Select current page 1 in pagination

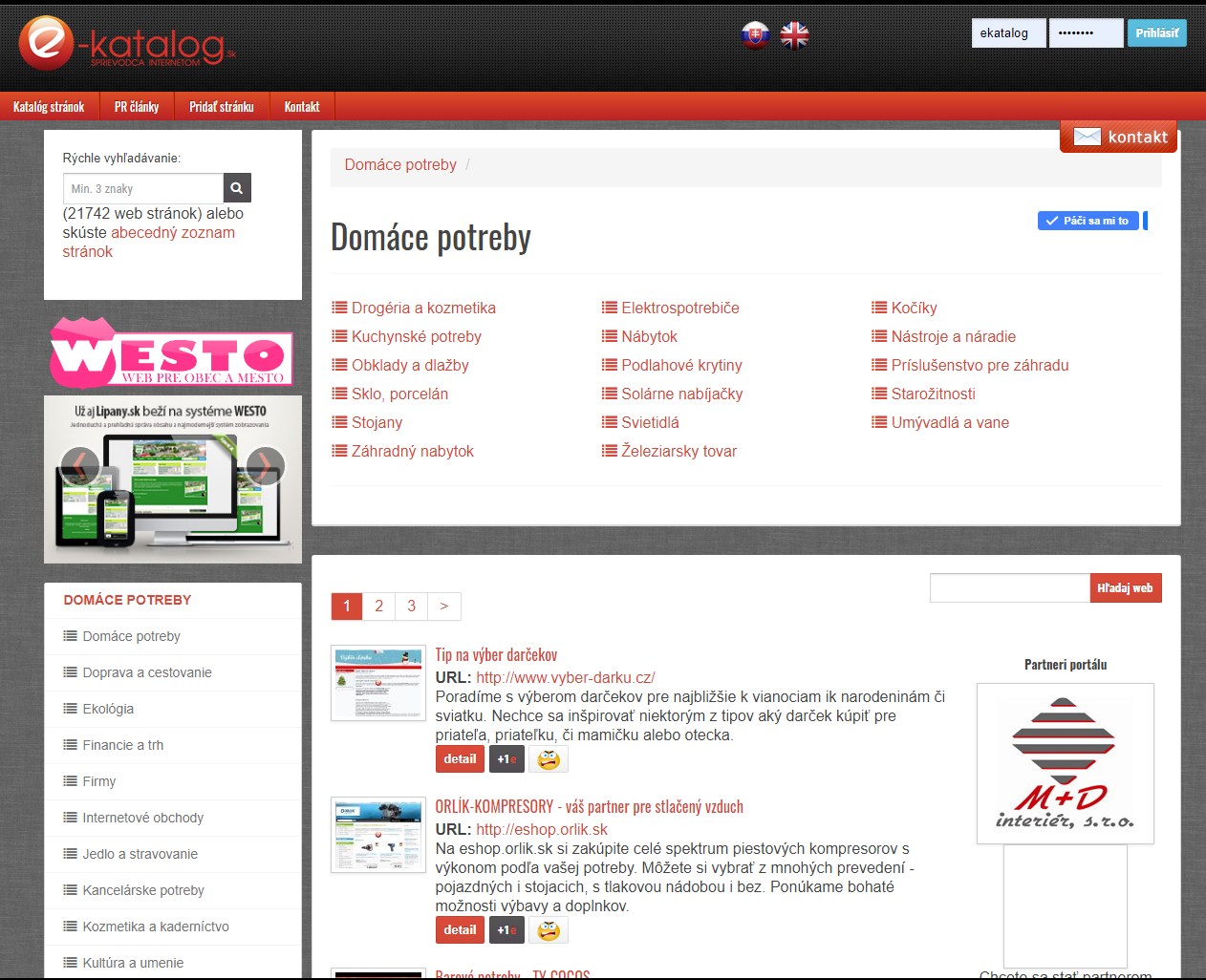point(347,607)
